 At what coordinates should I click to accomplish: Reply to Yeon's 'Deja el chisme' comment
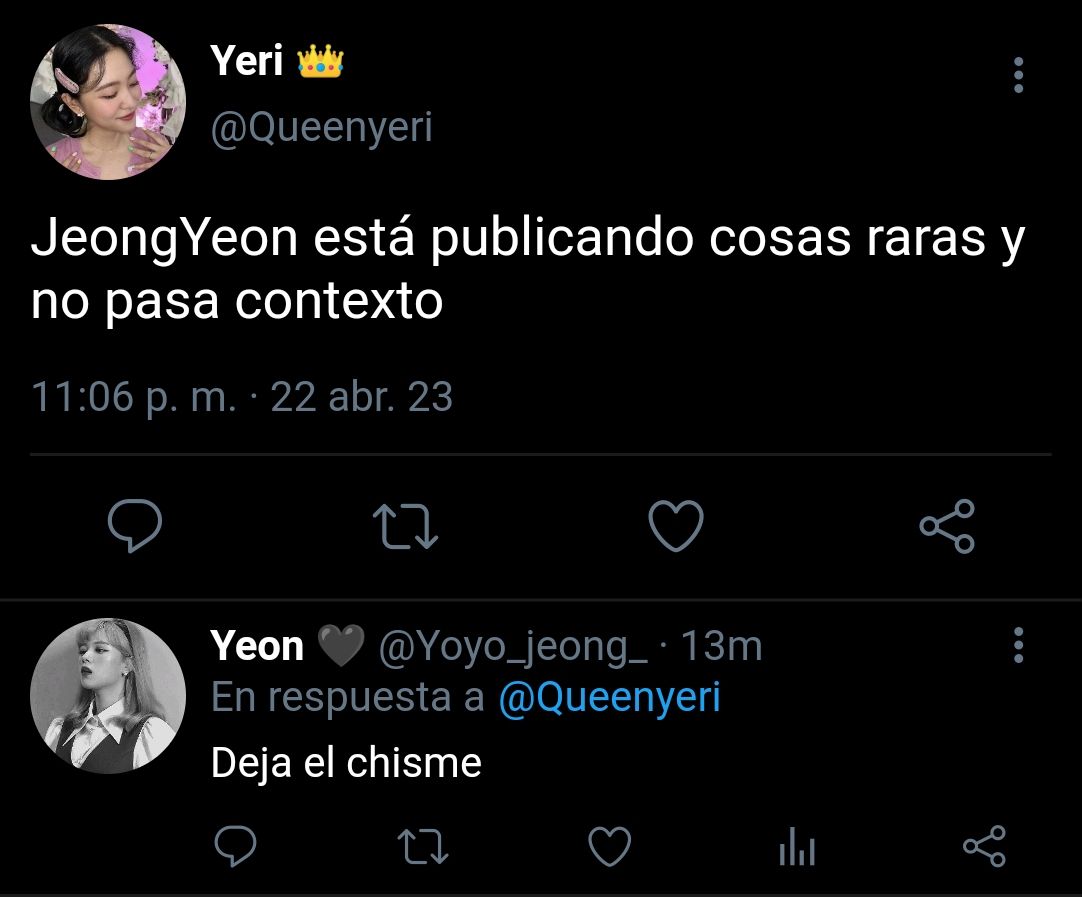235,845
